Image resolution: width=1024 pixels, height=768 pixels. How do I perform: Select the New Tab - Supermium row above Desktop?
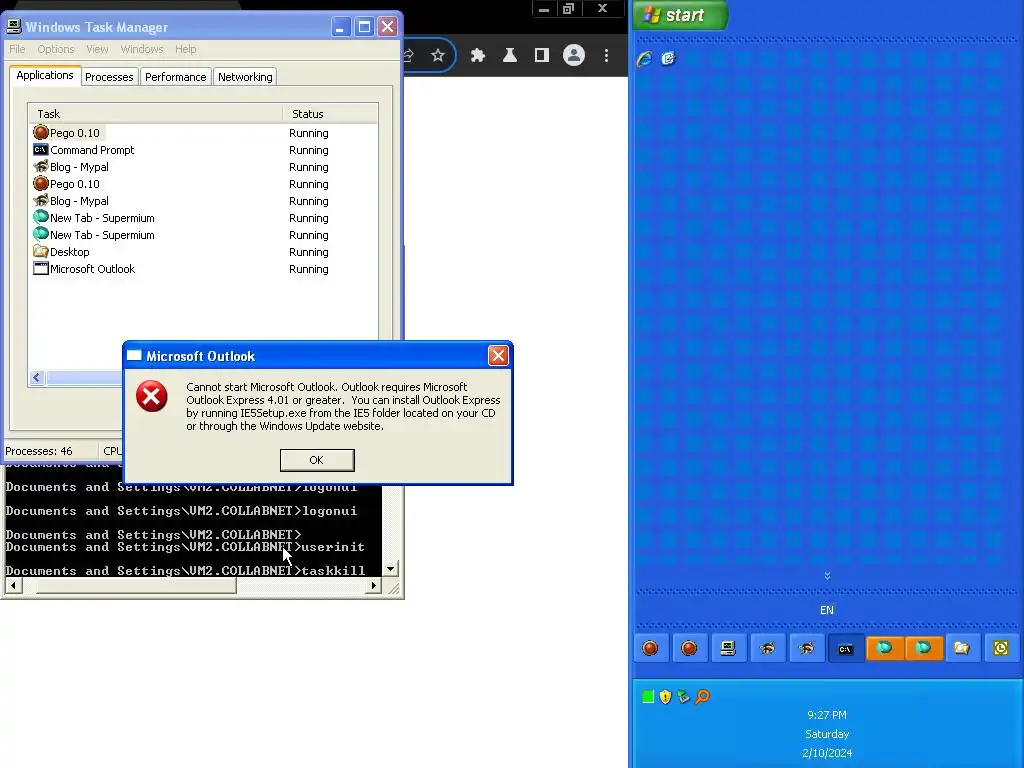203,234
